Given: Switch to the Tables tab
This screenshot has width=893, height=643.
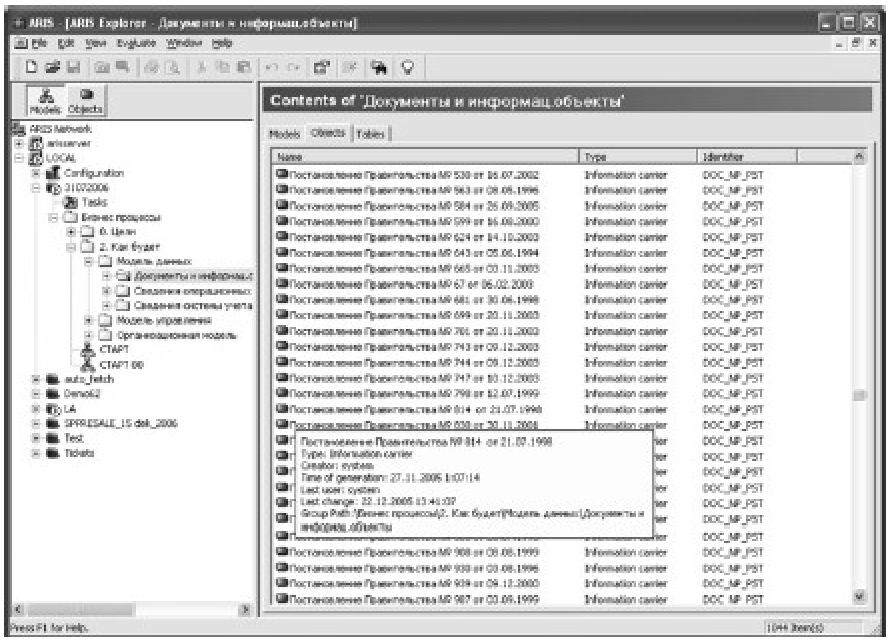Looking at the screenshot, I should click(x=372, y=133).
